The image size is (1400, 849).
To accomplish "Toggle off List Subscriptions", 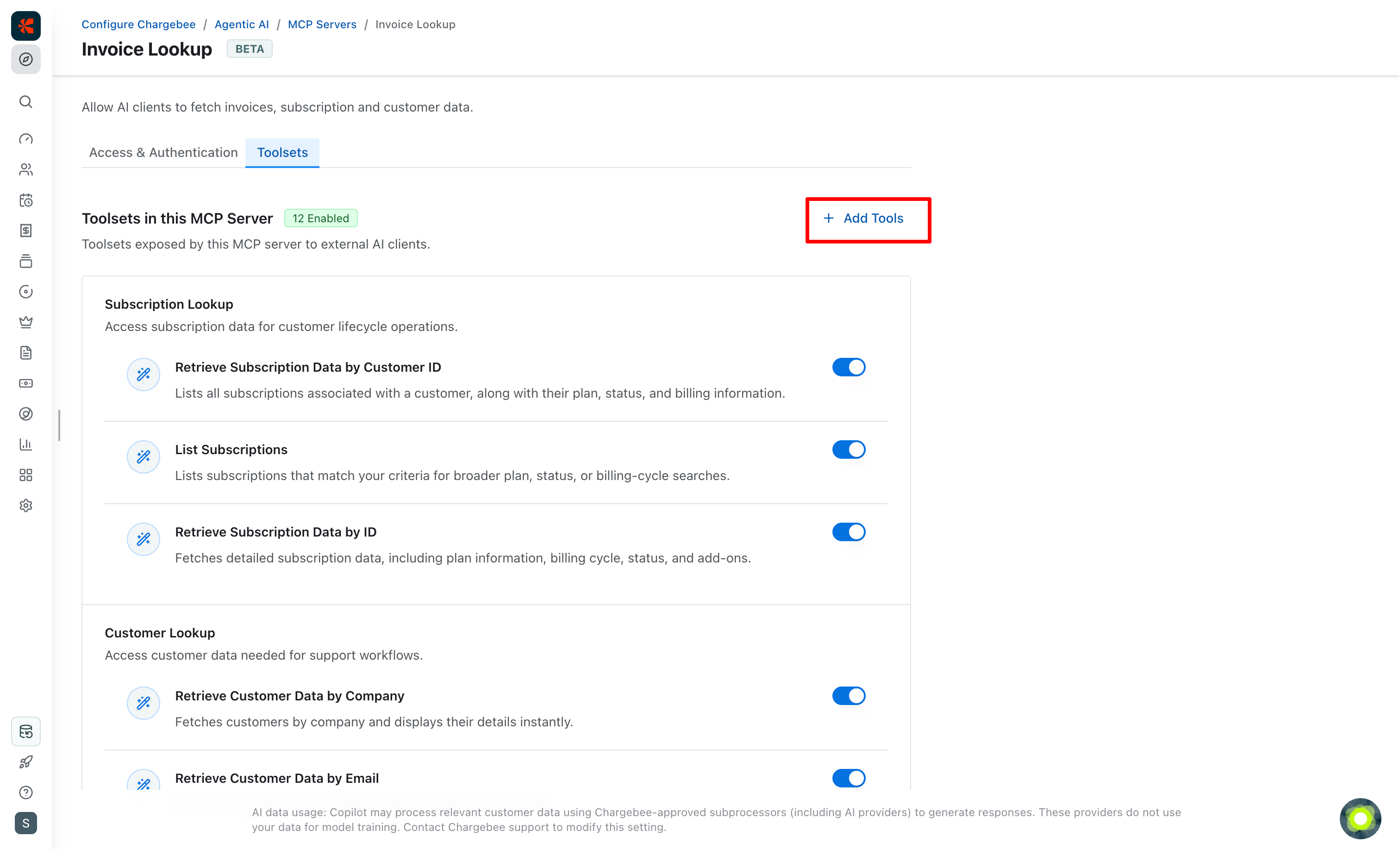I will click(x=849, y=449).
